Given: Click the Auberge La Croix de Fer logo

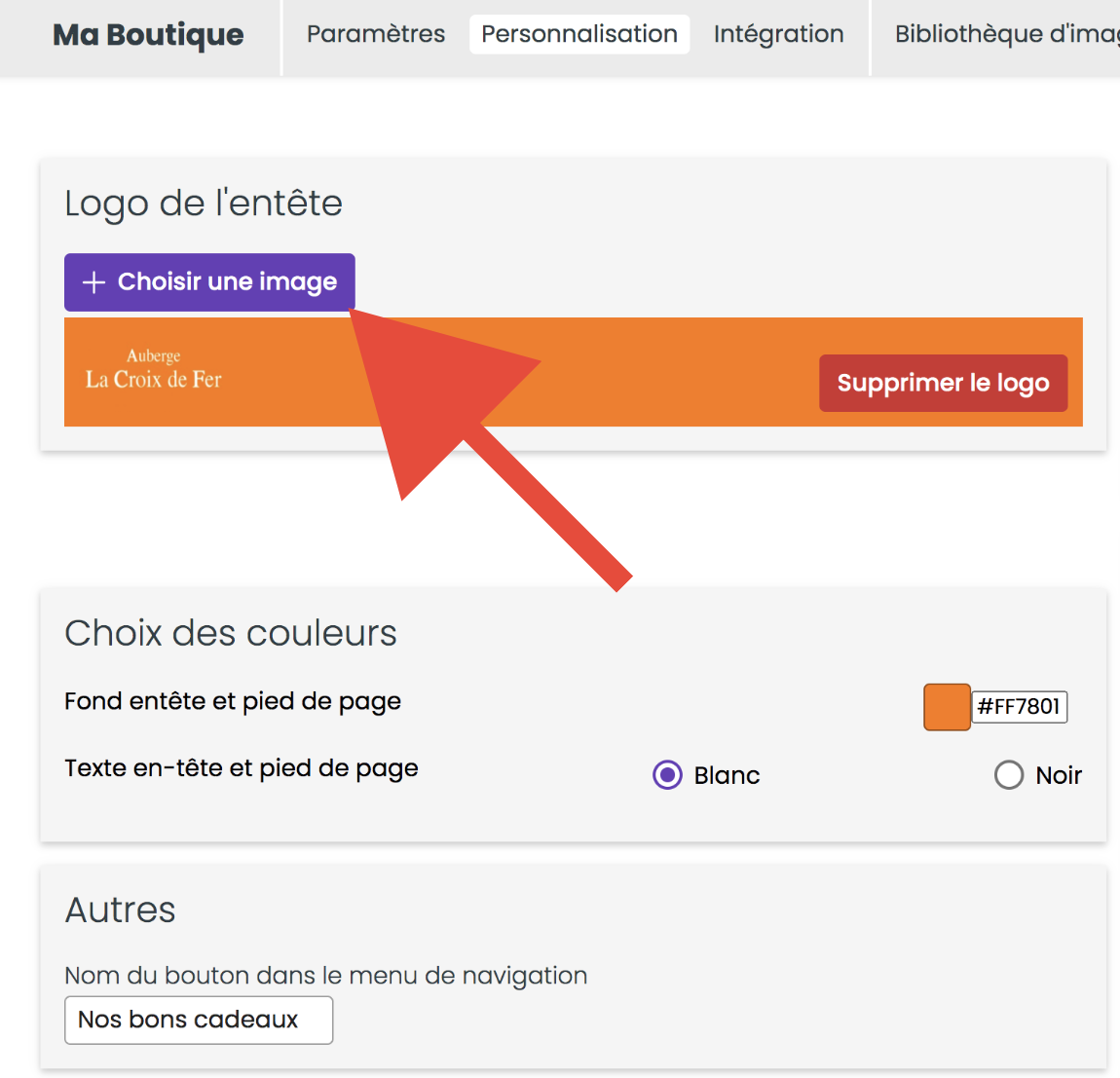Looking at the screenshot, I should pyautogui.click(x=154, y=369).
